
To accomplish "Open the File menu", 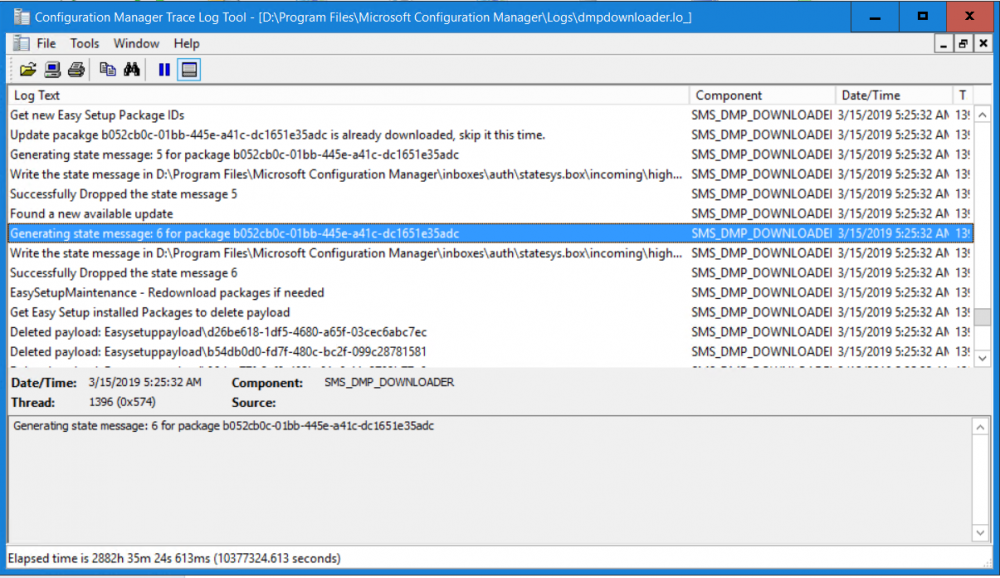I will pos(46,43).
